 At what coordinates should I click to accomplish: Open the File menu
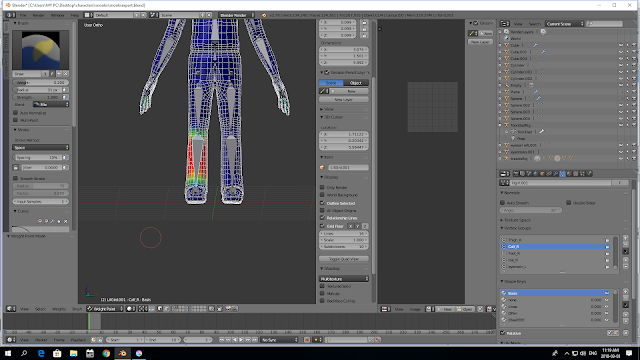tap(23, 15)
